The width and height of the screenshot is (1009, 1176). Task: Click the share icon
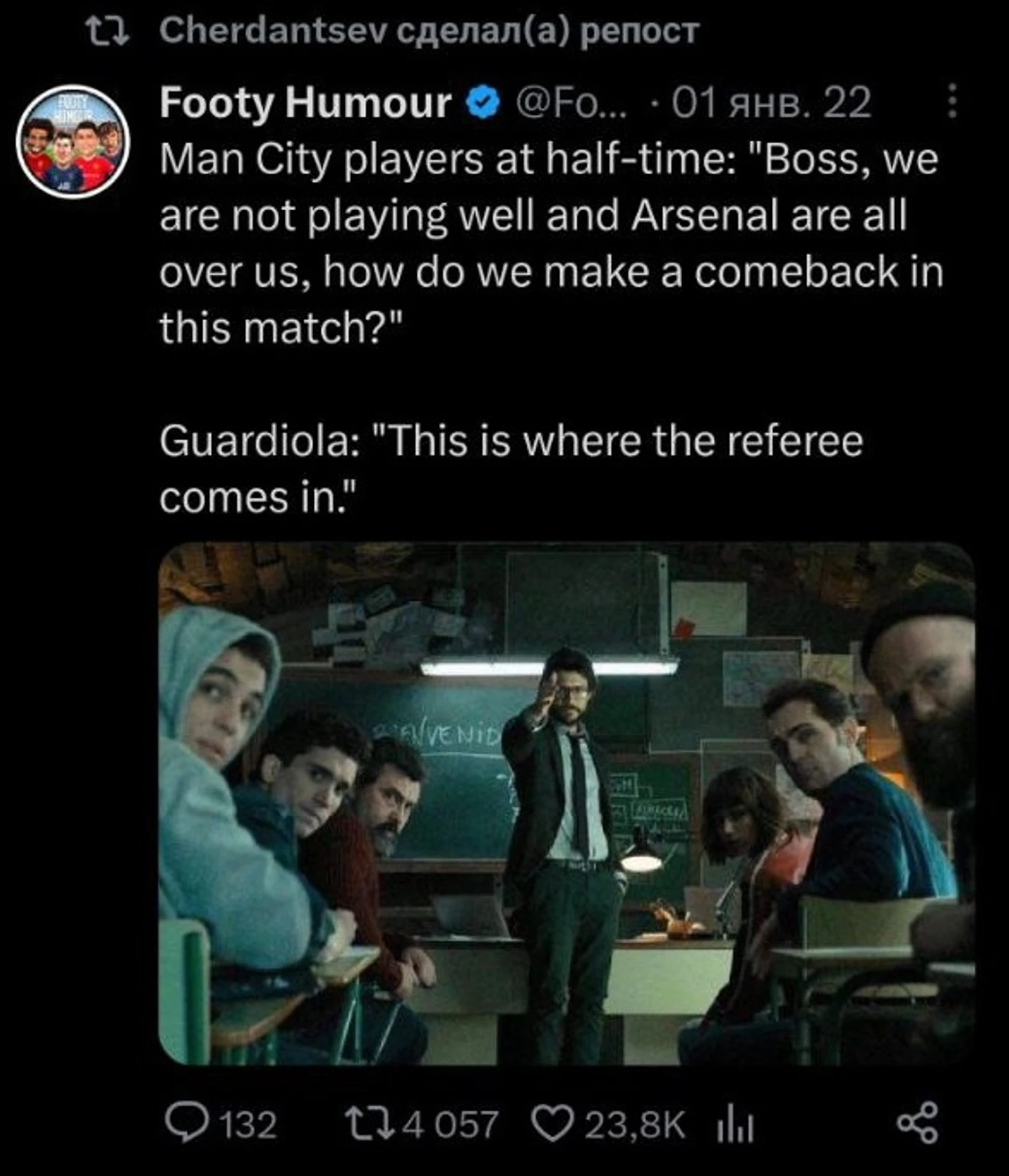coord(918,1123)
